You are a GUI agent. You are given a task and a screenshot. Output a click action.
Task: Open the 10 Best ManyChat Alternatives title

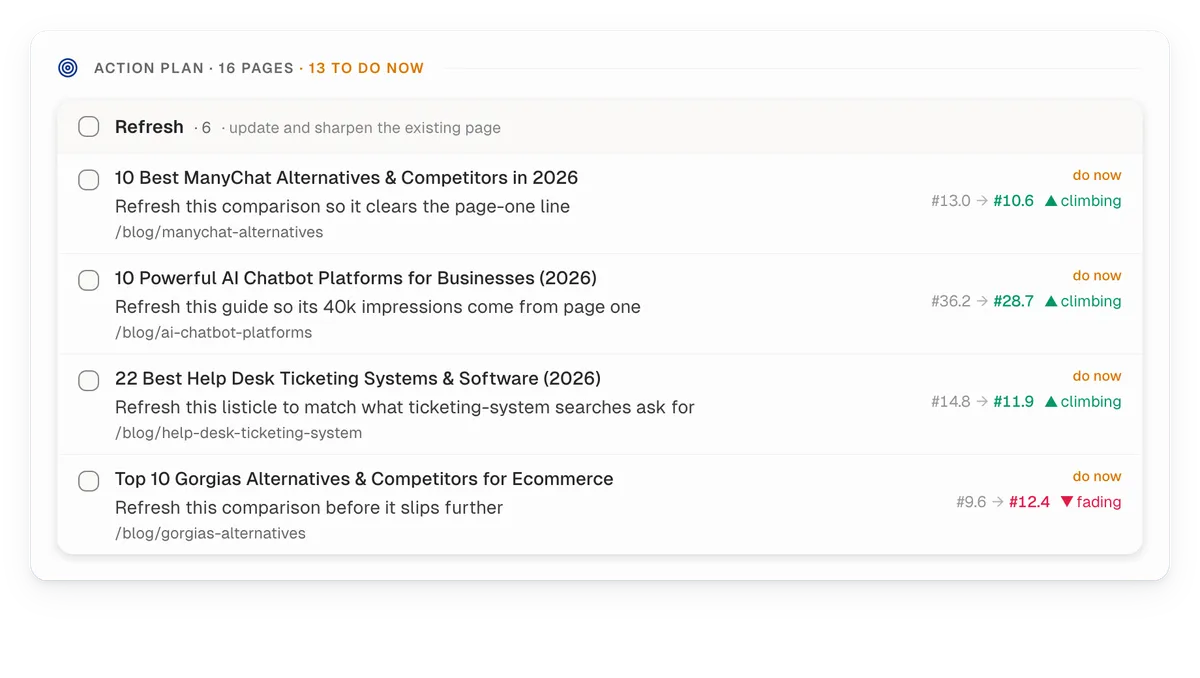[x=346, y=178]
